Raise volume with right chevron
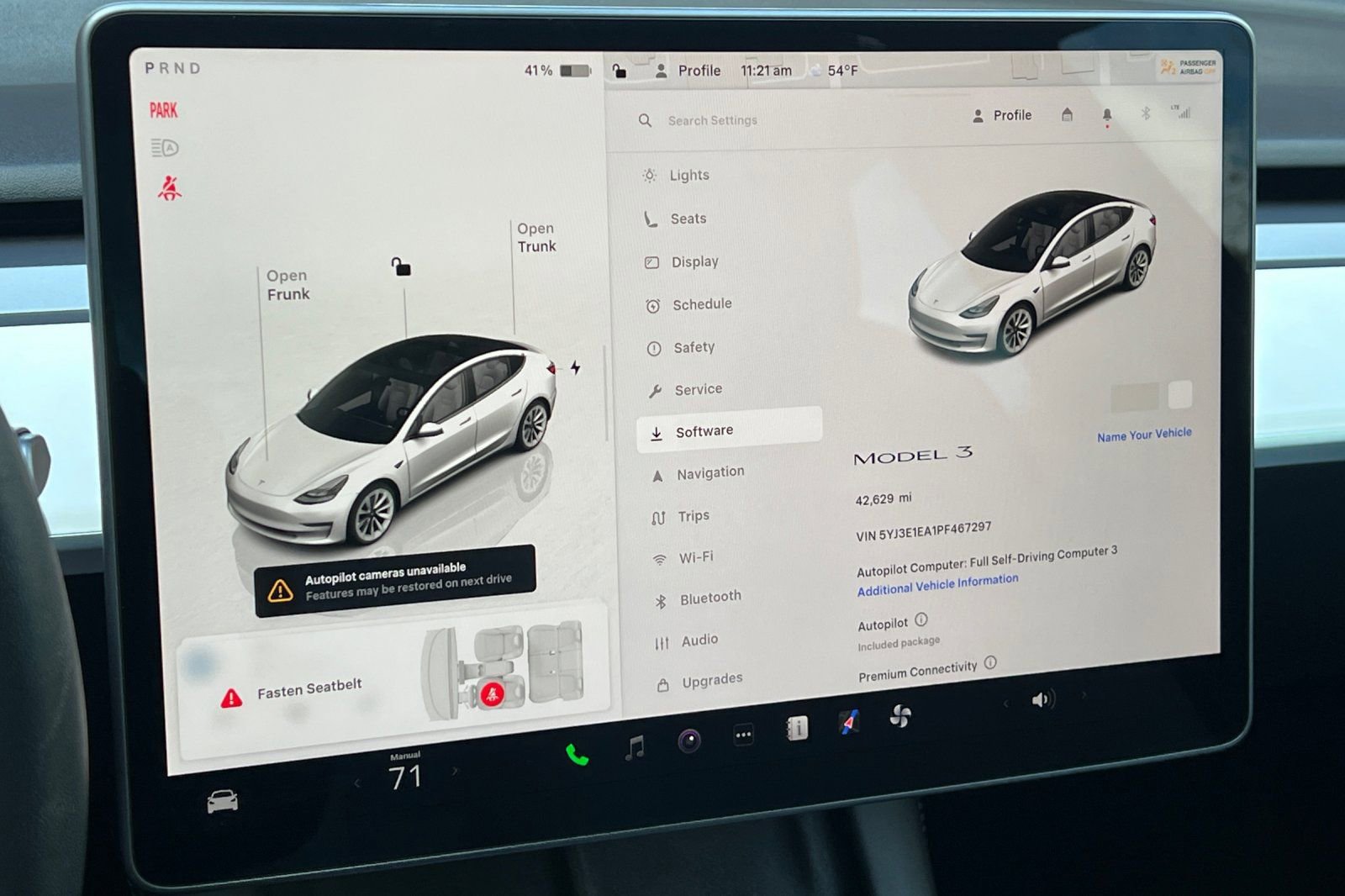This screenshot has width=1345, height=896. tap(1084, 695)
